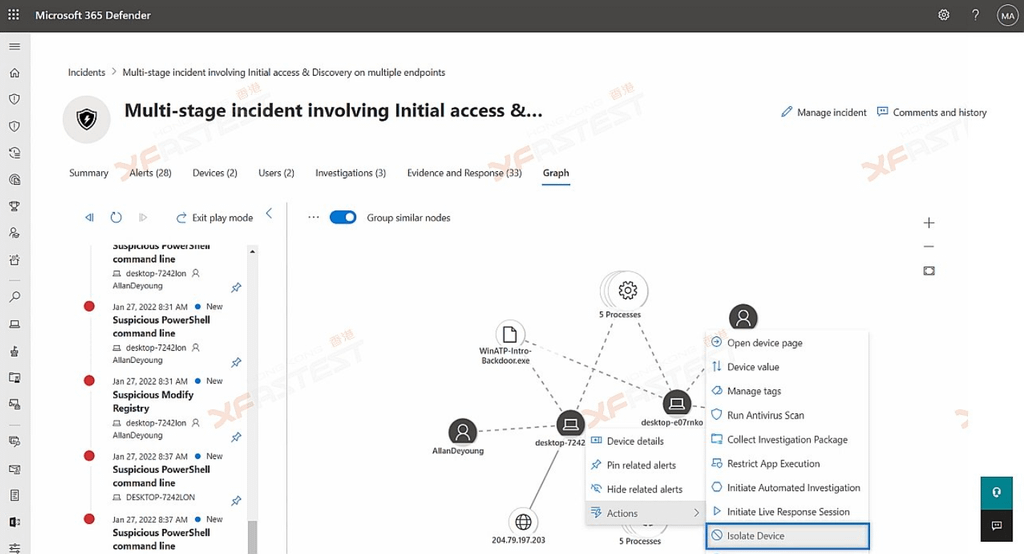Toggle the hamburger navigation menu

pyautogui.click(x=14, y=46)
